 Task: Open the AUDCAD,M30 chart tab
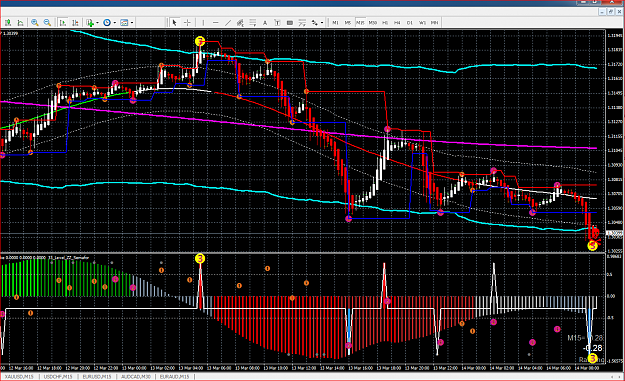coord(136,377)
